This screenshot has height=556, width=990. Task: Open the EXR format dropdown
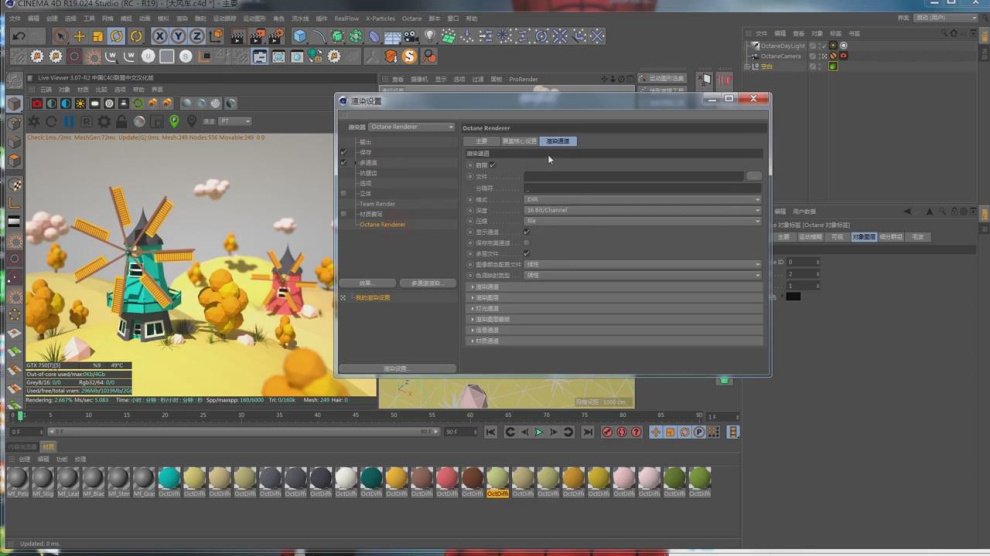(642, 199)
